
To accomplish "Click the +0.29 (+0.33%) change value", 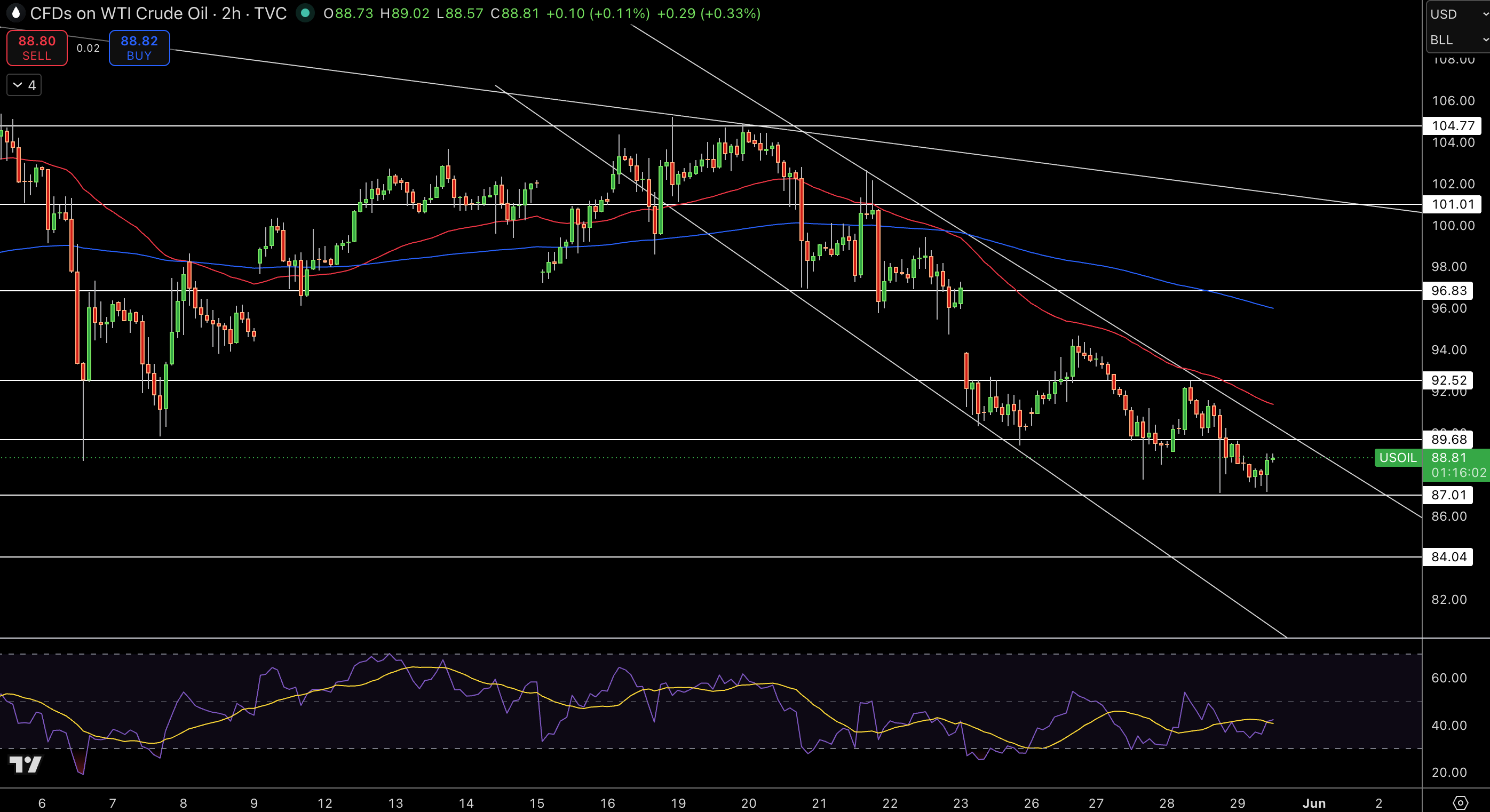I will 709,13.
